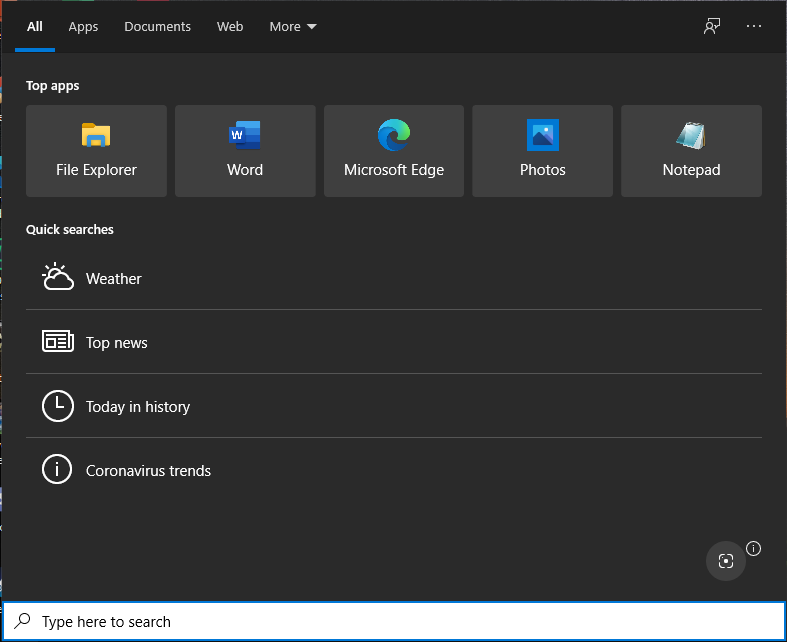Open the feedback person icon

click(x=712, y=26)
